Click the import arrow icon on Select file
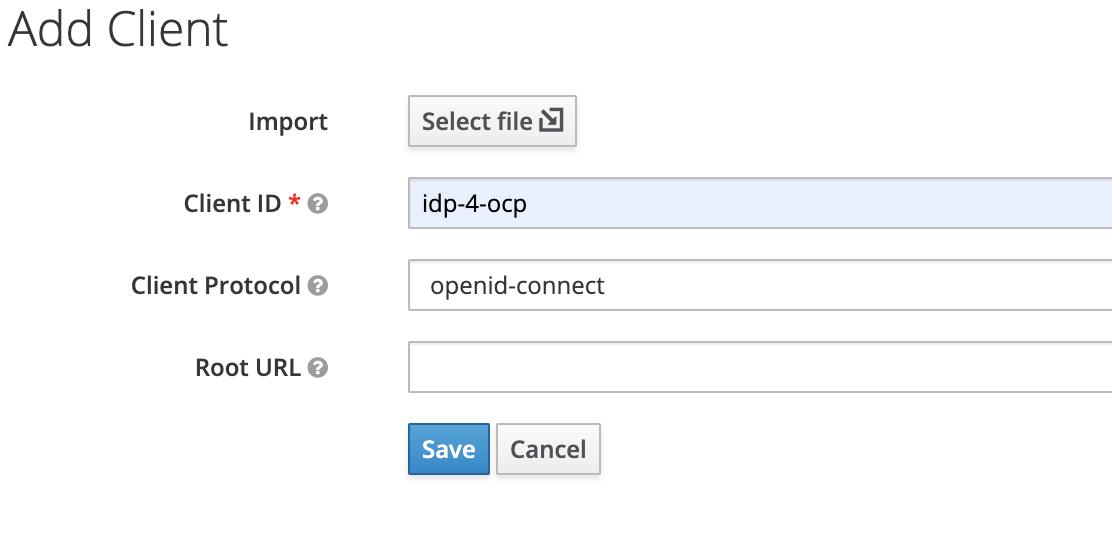The width and height of the screenshot is (1112, 536). (551, 121)
